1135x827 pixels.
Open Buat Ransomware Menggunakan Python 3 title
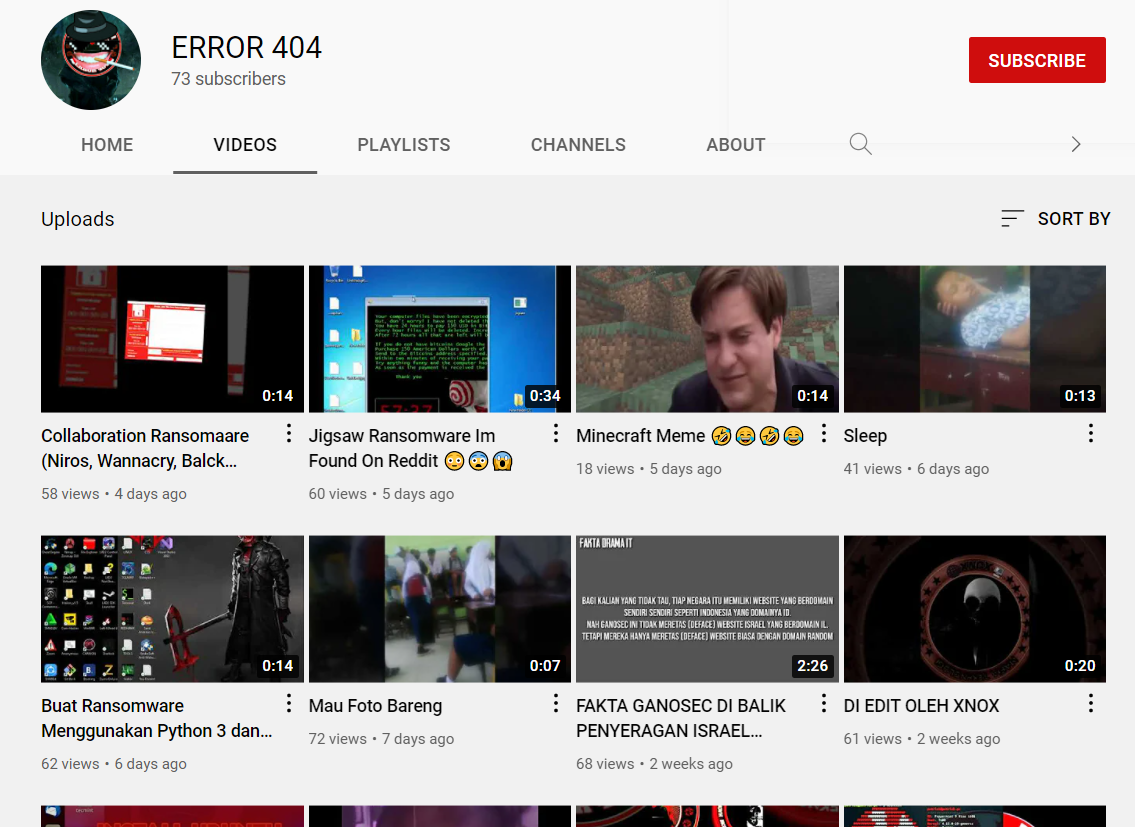[x=156, y=718]
